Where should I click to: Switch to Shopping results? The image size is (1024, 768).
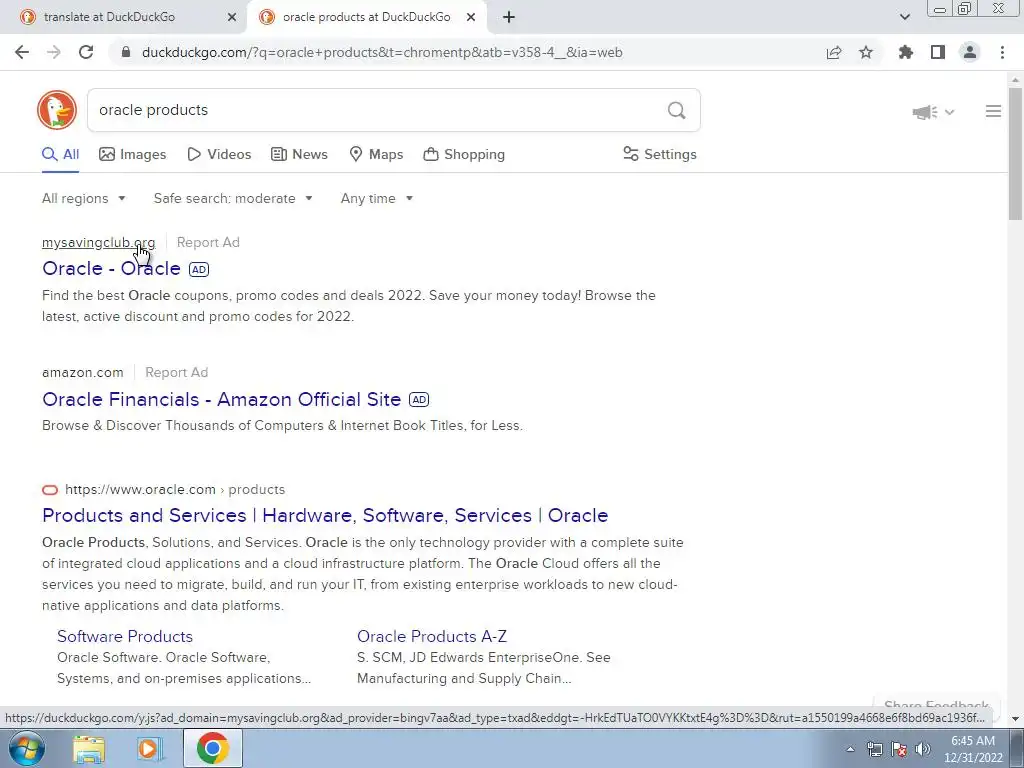(x=464, y=155)
